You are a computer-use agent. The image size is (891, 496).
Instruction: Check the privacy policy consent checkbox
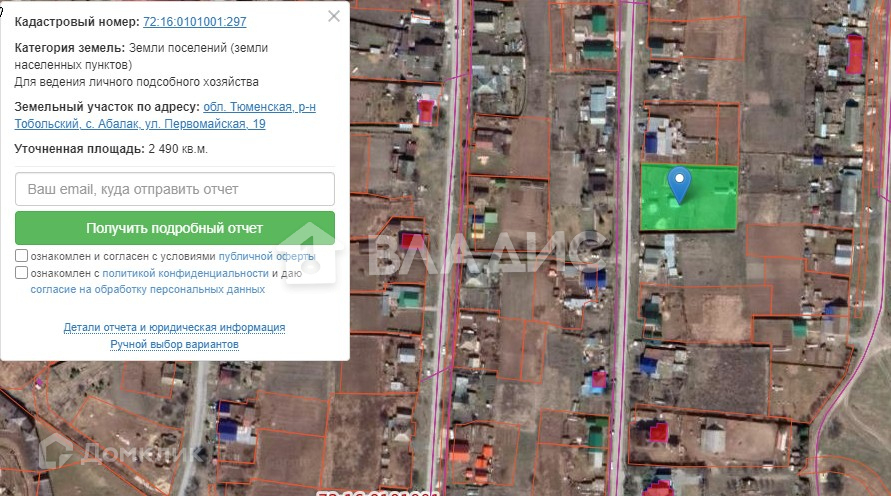22,273
